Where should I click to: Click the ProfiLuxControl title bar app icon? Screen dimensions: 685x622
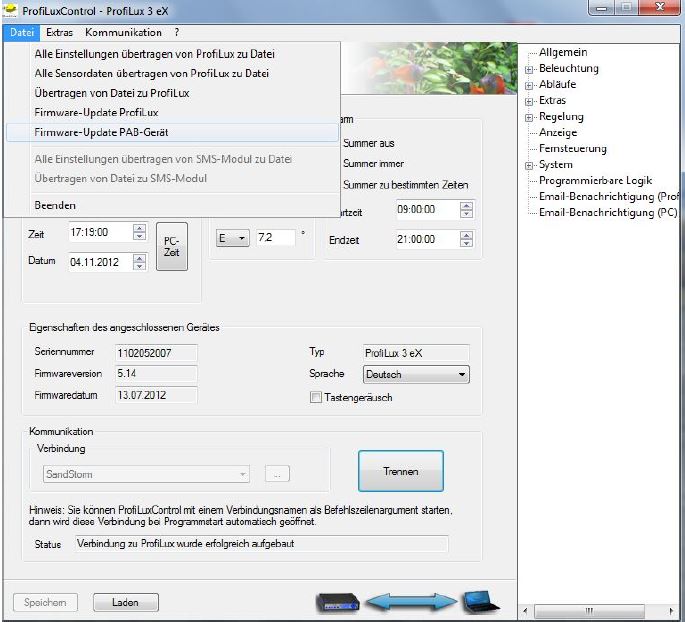click(x=12, y=11)
